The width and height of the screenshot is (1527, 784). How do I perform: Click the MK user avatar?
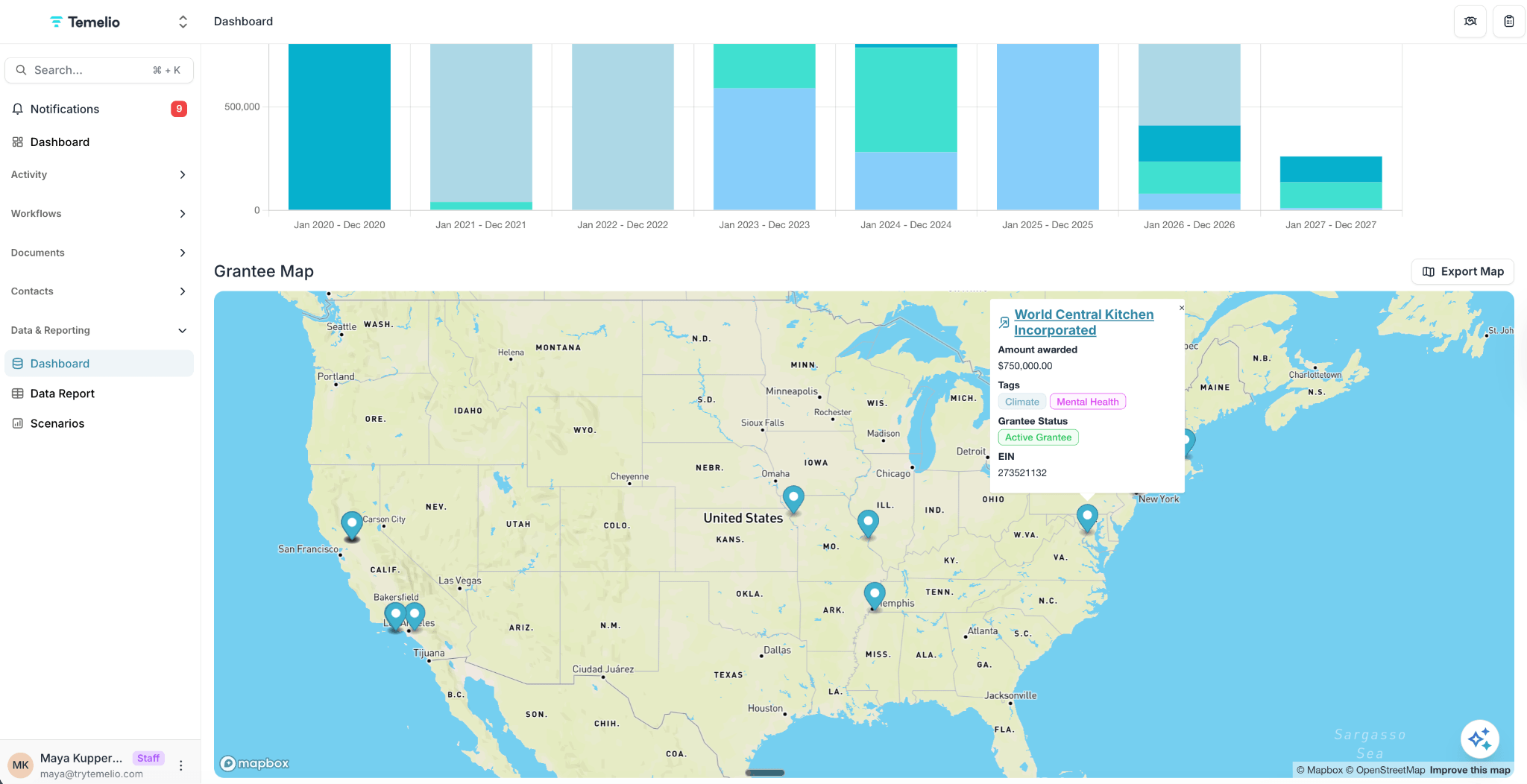pyautogui.click(x=21, y=765)
